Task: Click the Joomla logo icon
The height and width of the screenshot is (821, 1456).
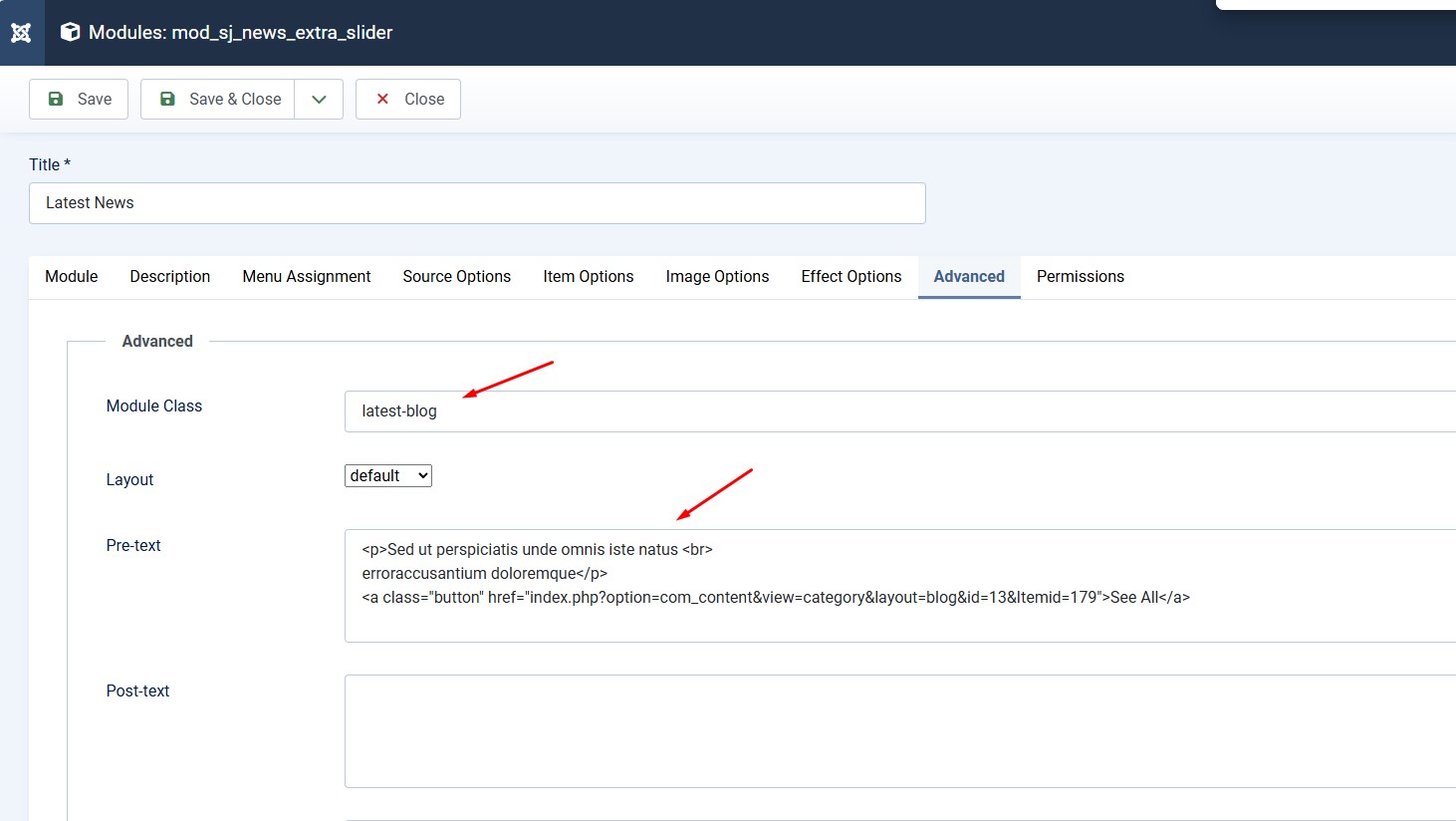Action: tap(21, 33)
